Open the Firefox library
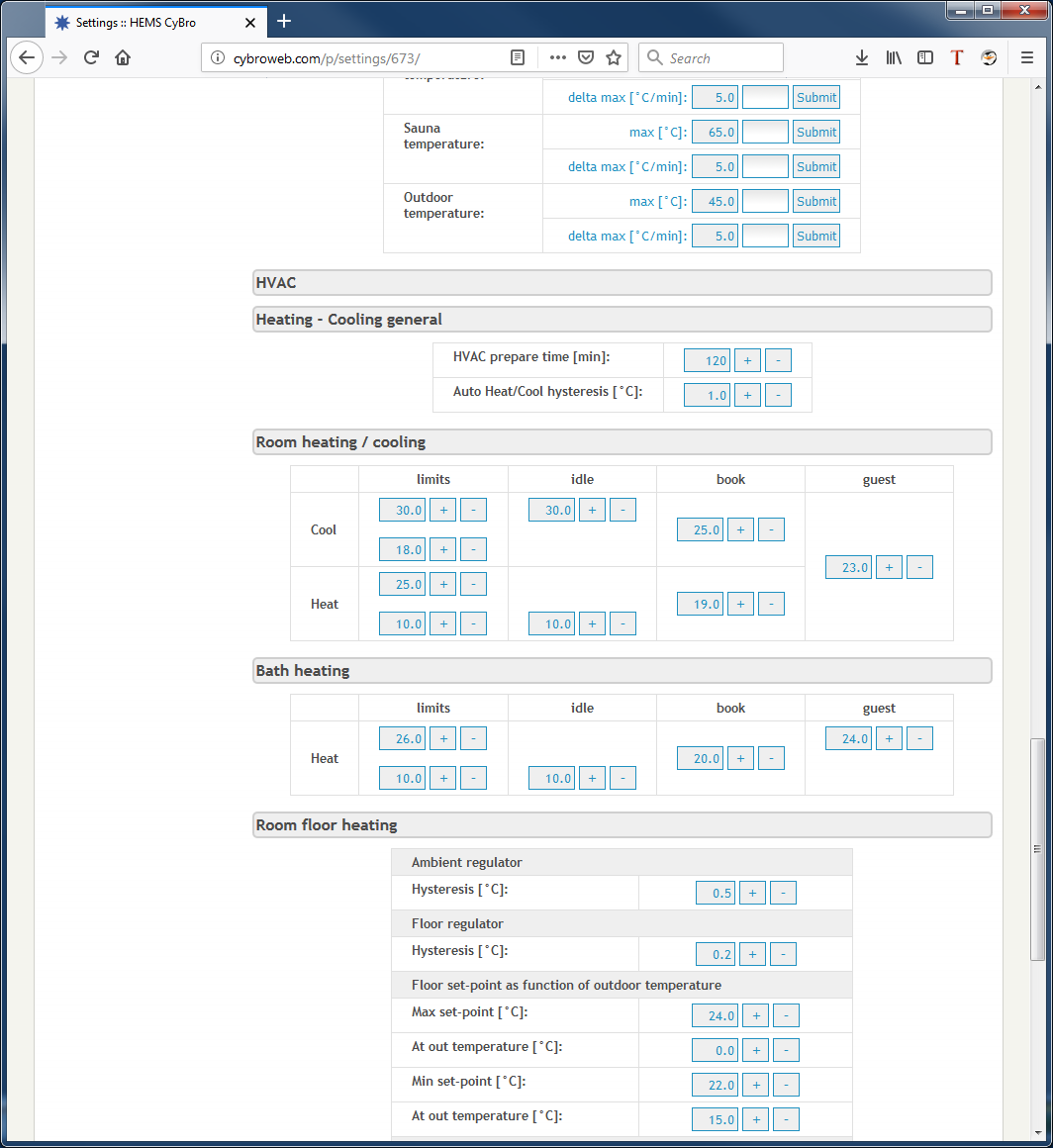The width and height of the screenshot is (1053, 1148). tap(894, 57)
